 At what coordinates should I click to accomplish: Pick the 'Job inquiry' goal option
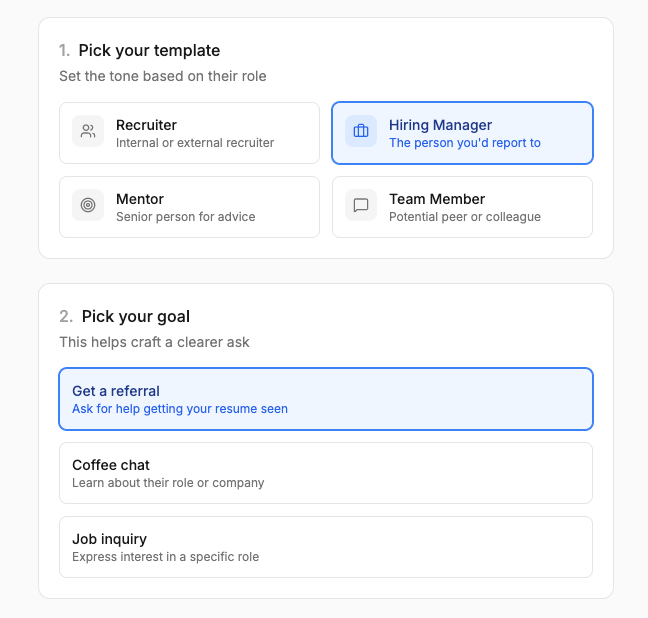pyautogui.click(x=326, y=547)
